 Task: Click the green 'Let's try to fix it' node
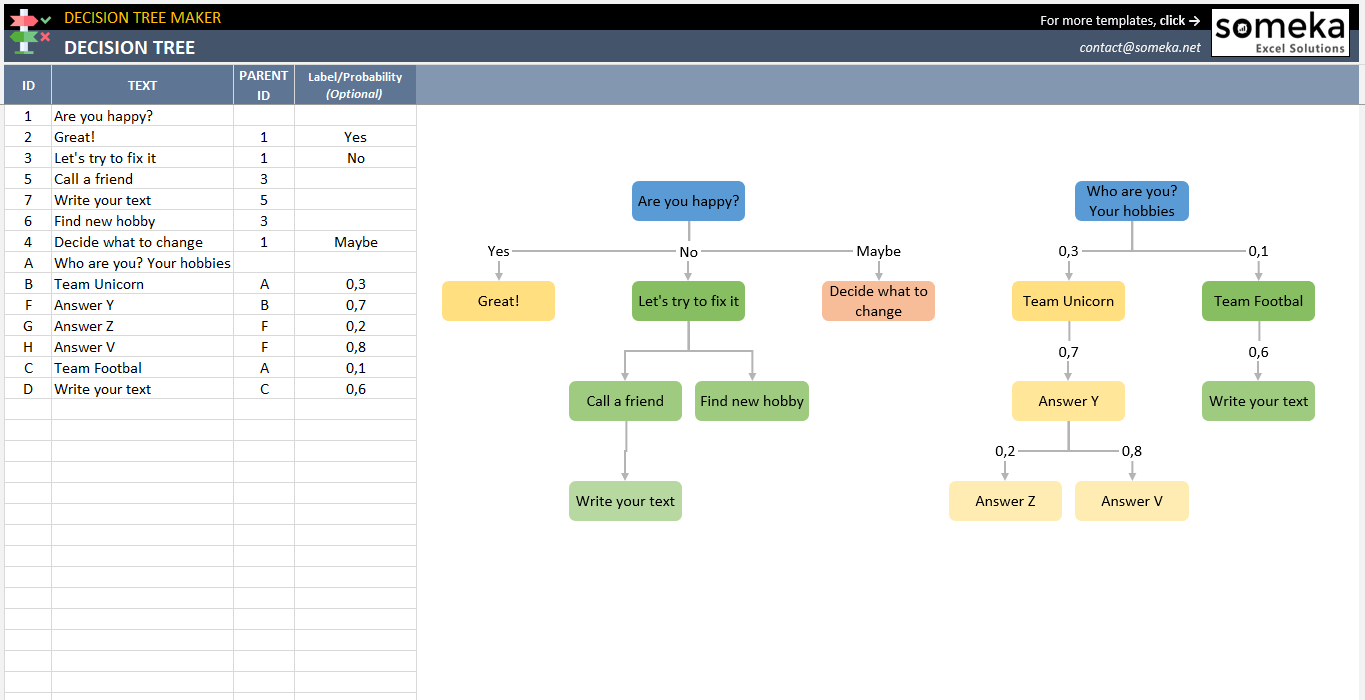pyautogui.click(x=688, y=300)
